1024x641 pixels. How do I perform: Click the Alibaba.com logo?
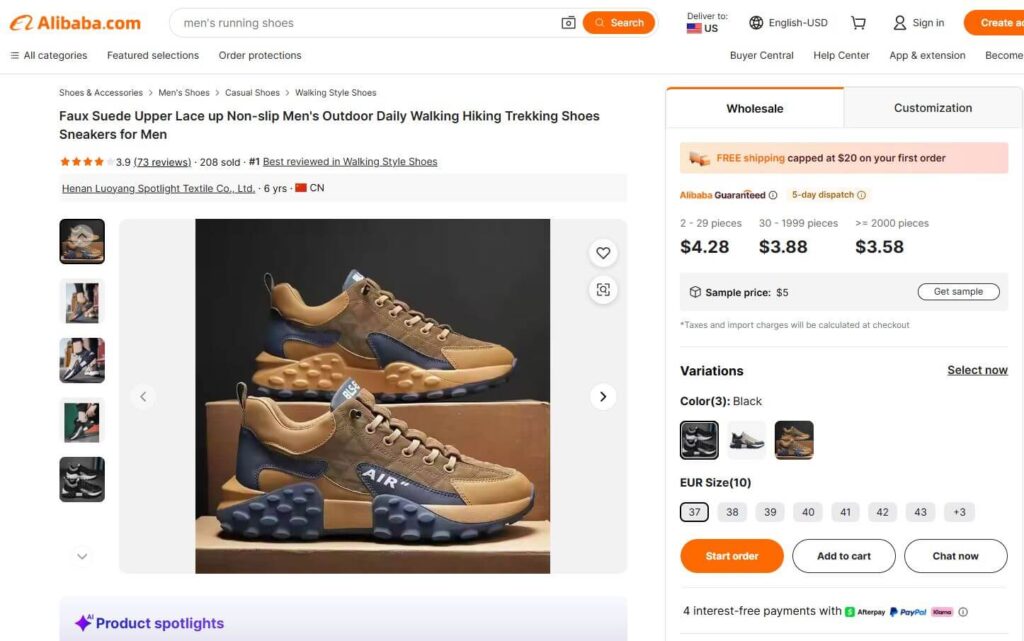pyautogui.click(x=75, y=21)
